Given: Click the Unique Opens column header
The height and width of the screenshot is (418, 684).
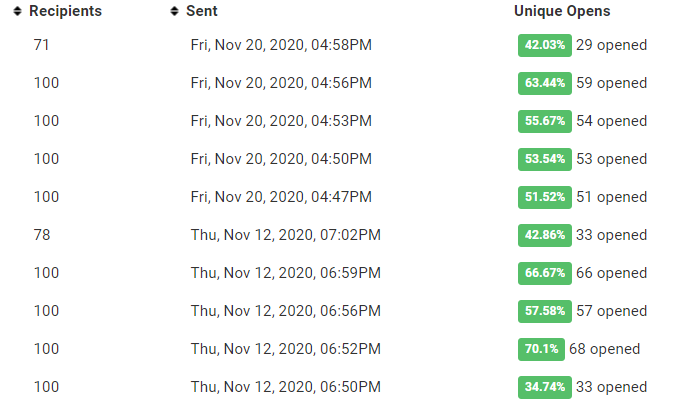Looking at the screenshot, I should point(562,11).
